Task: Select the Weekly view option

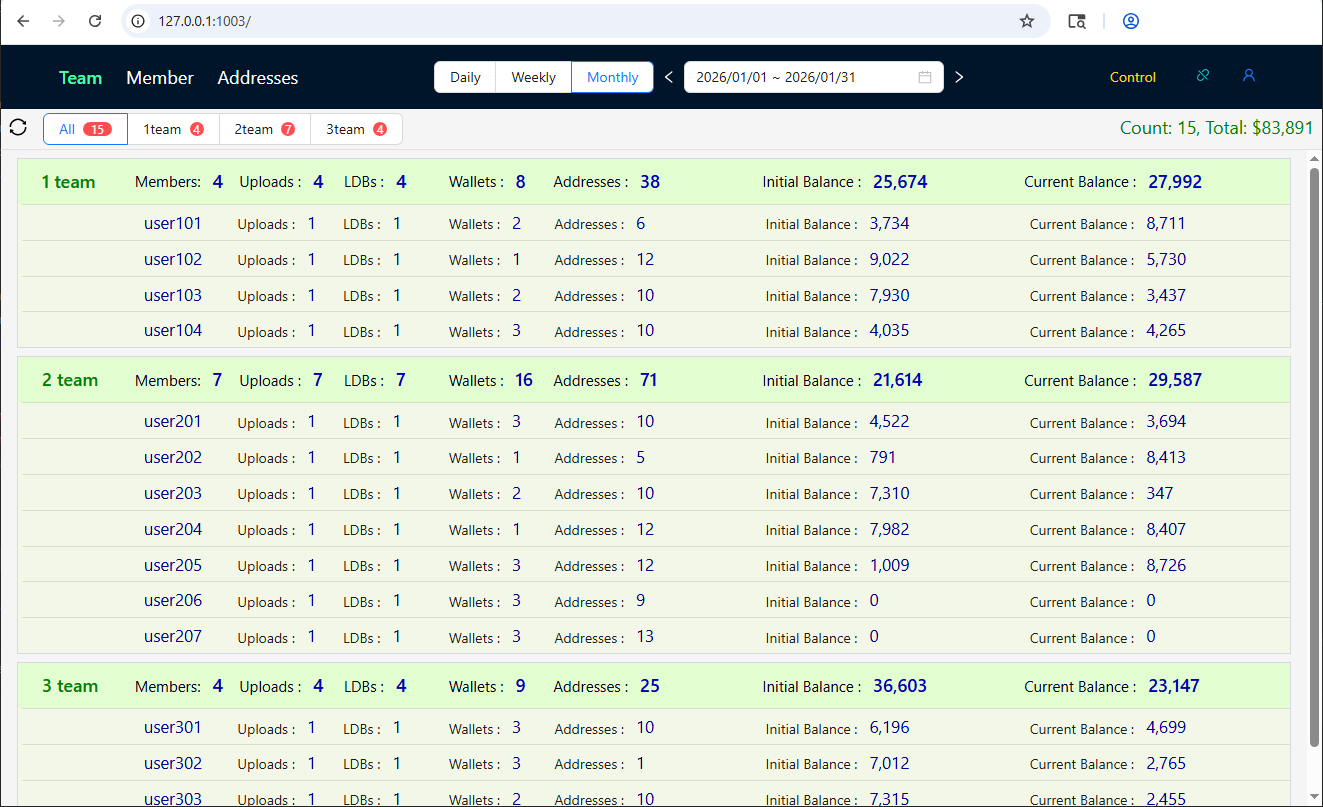Action: [x=533, y=76]
